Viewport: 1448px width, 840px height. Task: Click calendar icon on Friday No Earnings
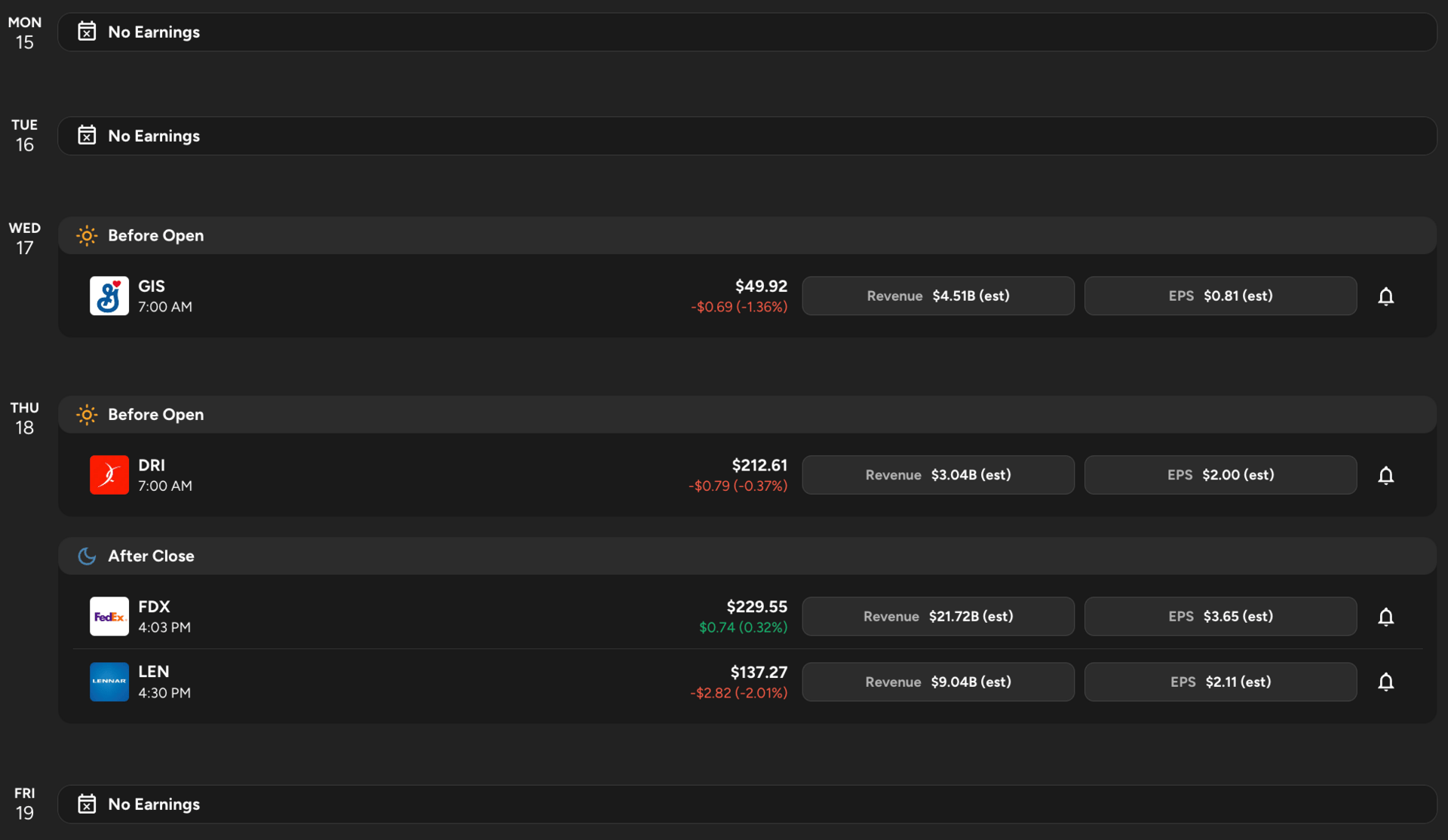[87, 804]
